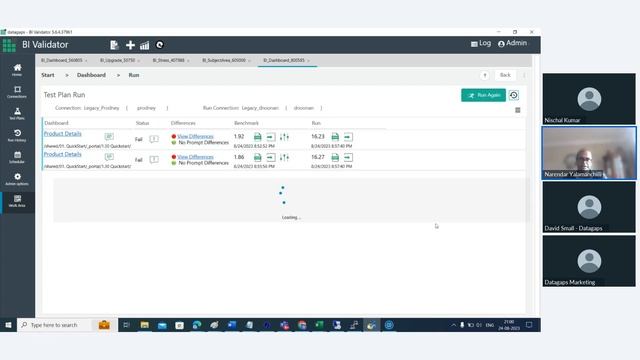
Task: Select Datagaps Marketing participant tile
Action: pyautogui.click(x=589, y=261)
